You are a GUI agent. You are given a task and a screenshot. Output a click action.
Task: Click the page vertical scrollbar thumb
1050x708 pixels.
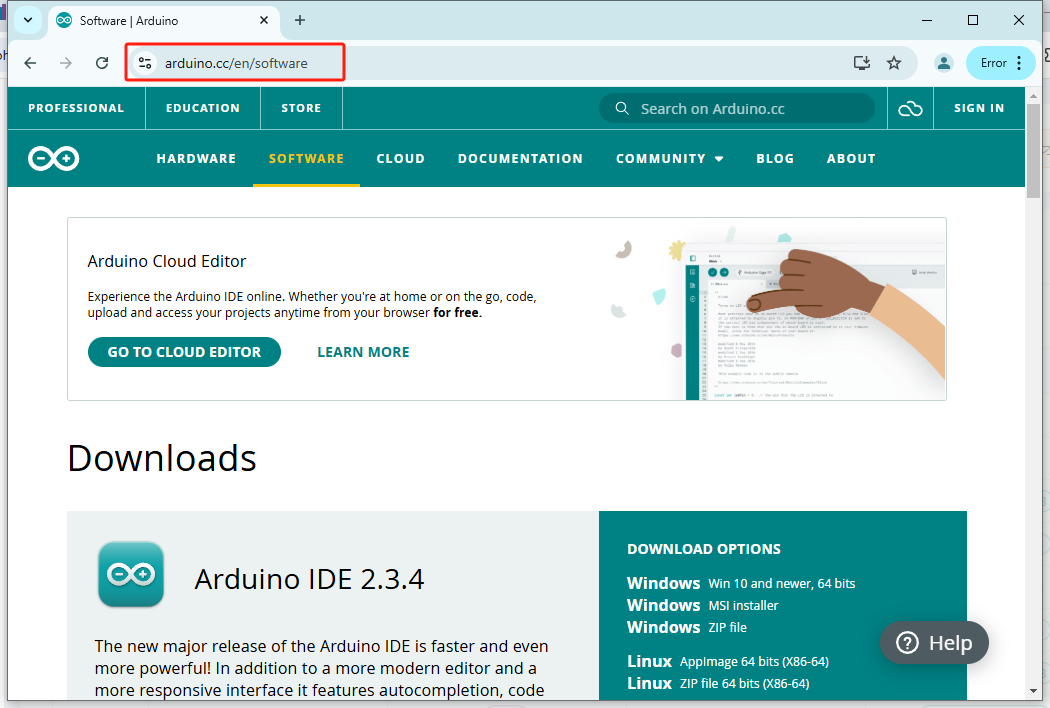(1033, 151)
